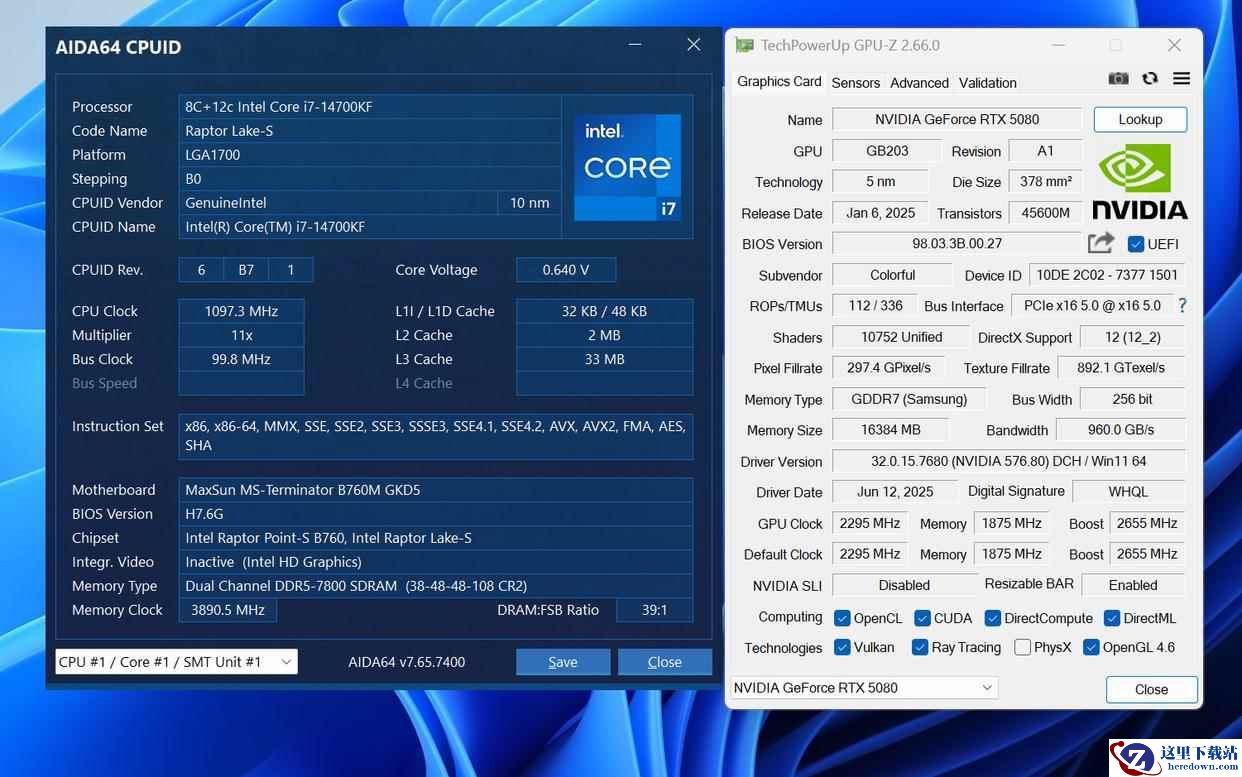Click the L3 Cache 33 MB value
This screenshot has width=1242, height=777.
[604, 359]
